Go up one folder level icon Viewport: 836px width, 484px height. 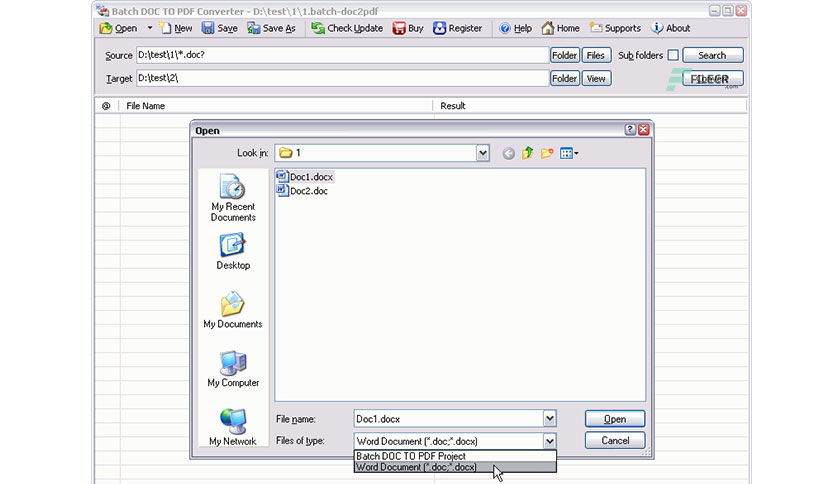tap(528, 154)
